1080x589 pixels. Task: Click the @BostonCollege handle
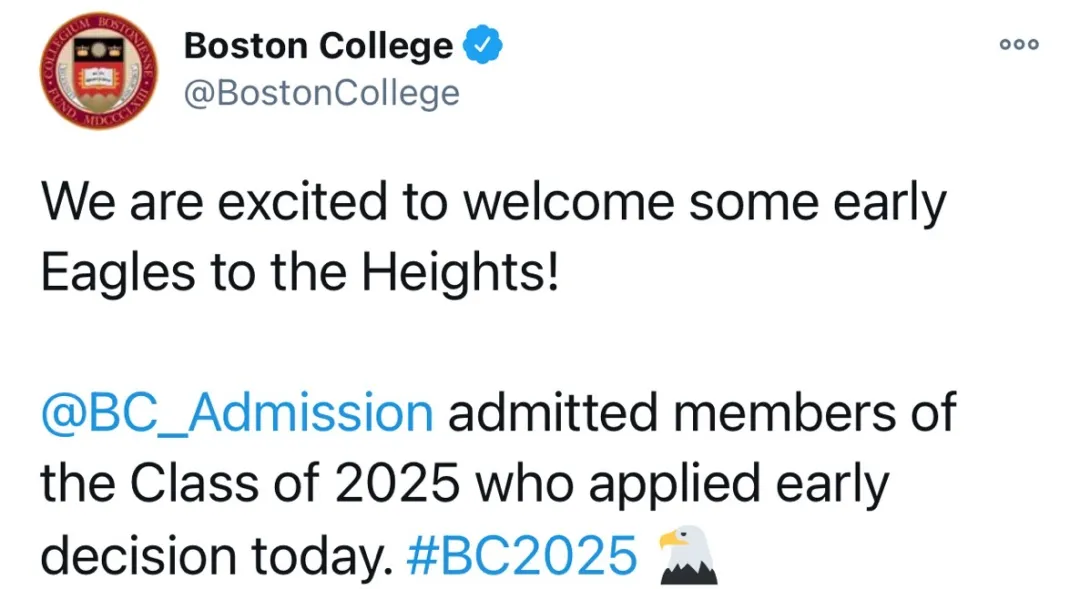(321, 93)
